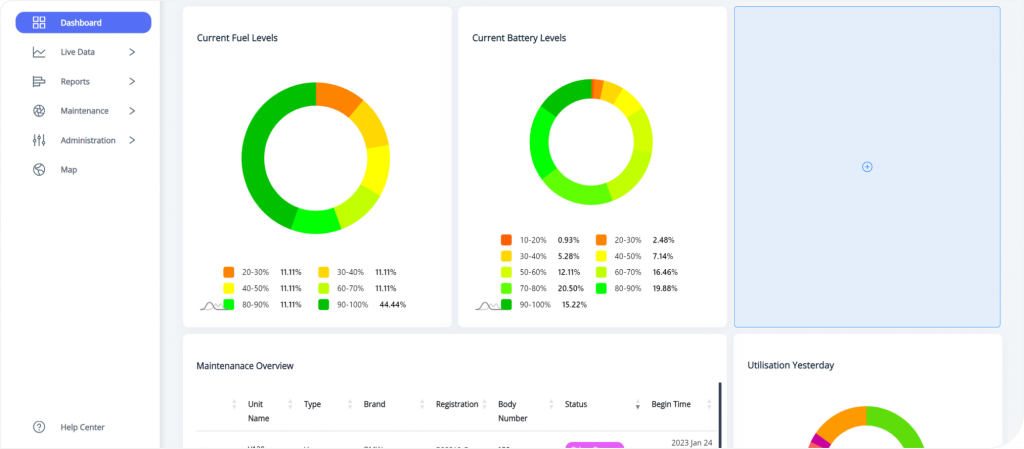
Task: Click the Status column header
Action: 576,405
